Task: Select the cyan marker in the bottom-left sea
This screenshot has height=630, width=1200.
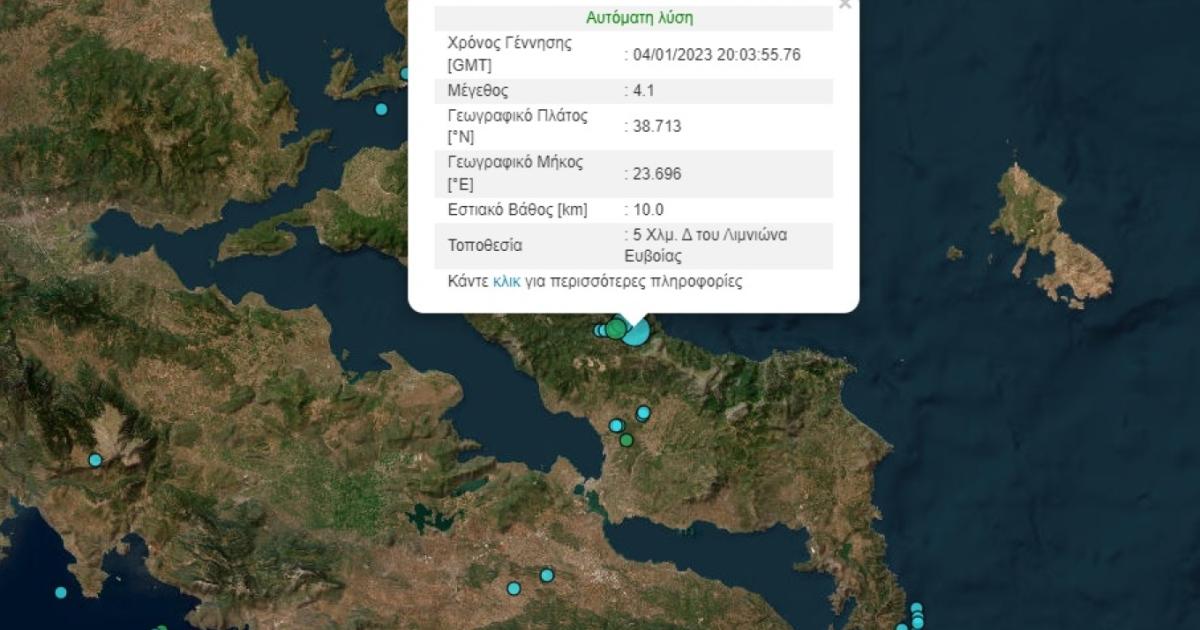Action: (61, 592)
